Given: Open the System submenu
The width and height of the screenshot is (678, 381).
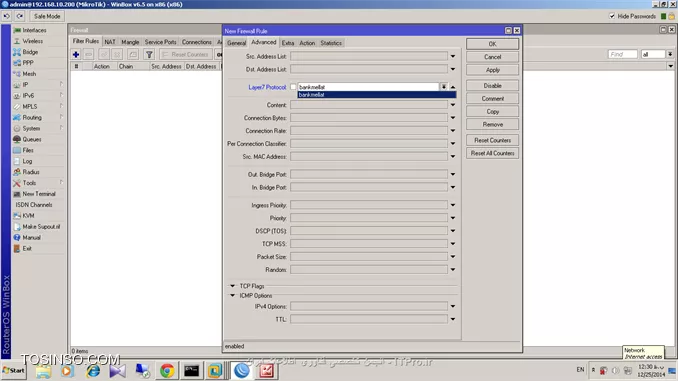Looking at the screenshot, I should coord(31,128).
